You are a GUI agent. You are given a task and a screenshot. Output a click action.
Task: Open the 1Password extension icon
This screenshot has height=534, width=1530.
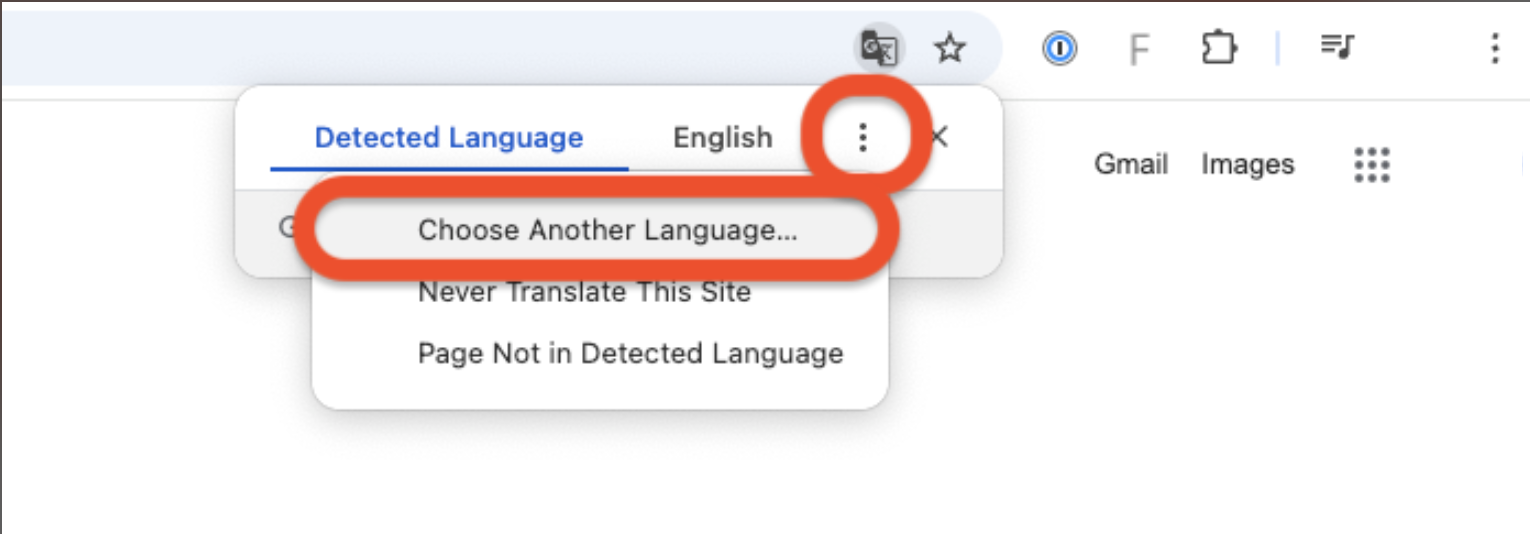(x=1058, y=48)
